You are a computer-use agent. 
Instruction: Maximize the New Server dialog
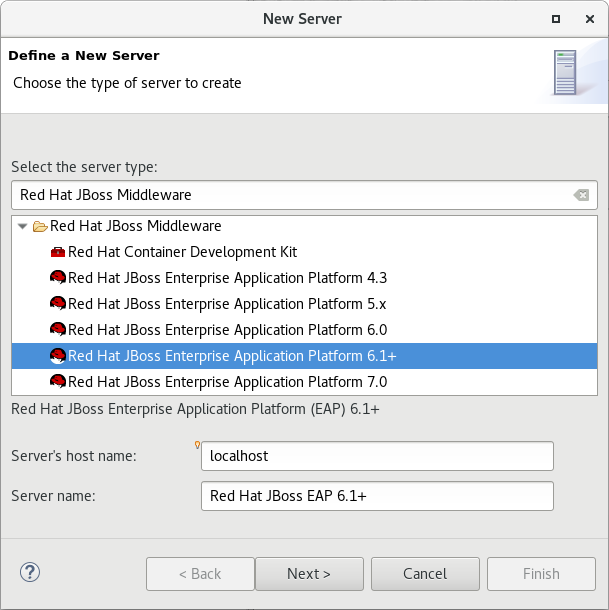click(556, 19)
